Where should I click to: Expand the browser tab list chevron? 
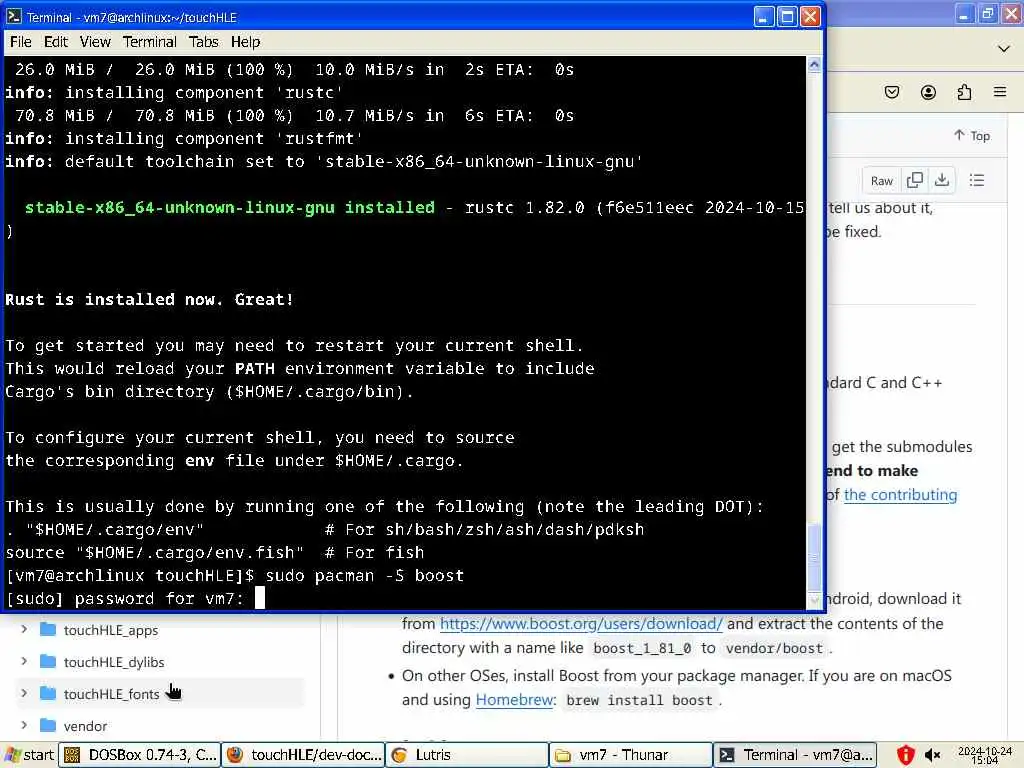pos(1004,49)
